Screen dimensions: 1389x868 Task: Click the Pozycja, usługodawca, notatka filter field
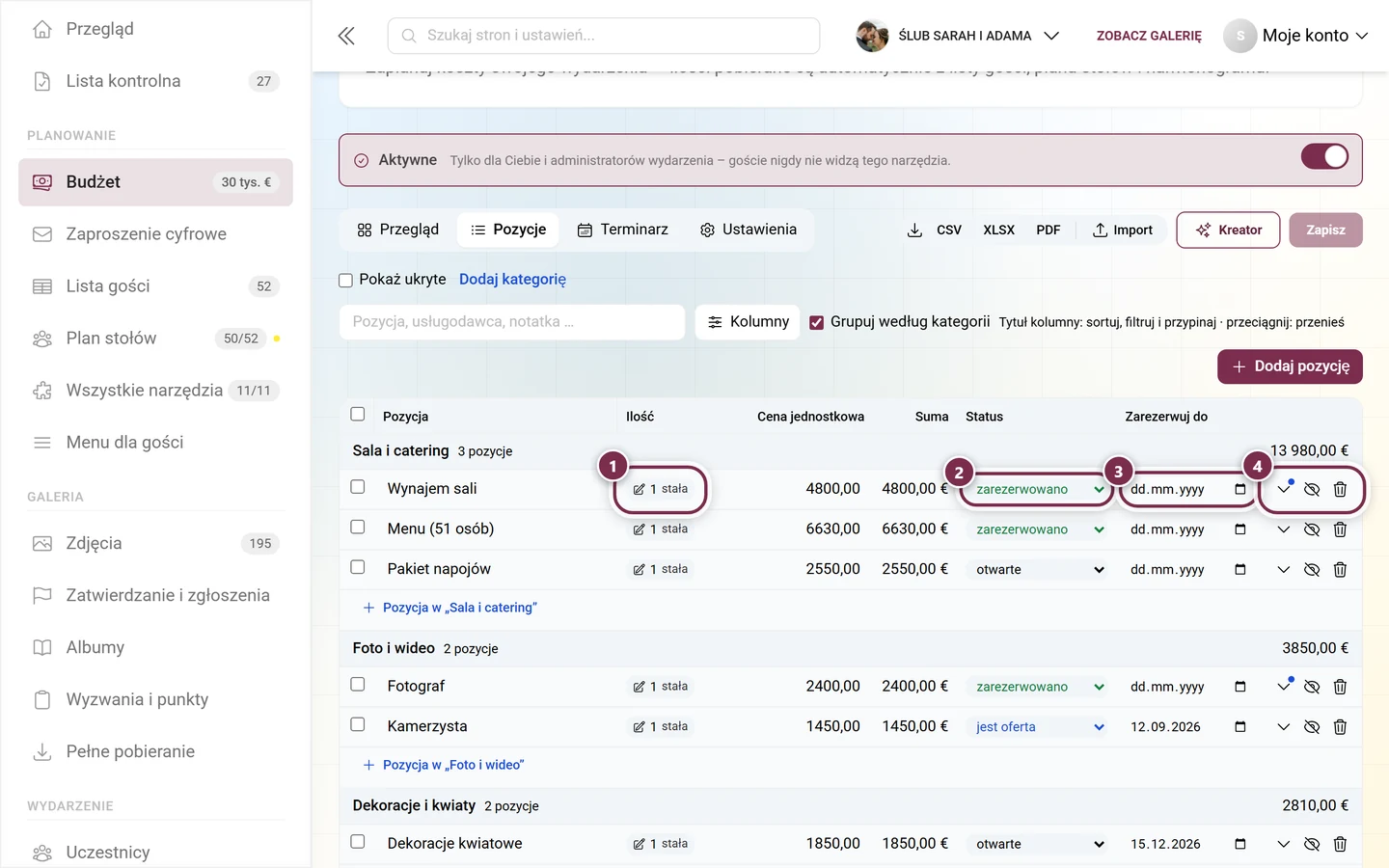tap(512, 322)
